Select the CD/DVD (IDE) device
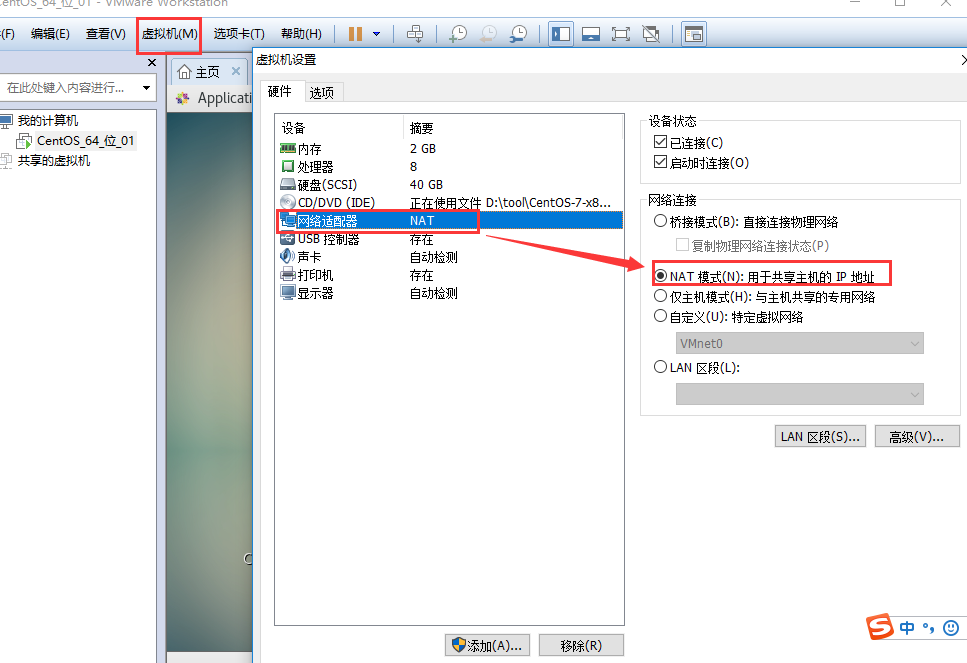The height and width of the screenshot is (663, 967). [x=449, y=202]
